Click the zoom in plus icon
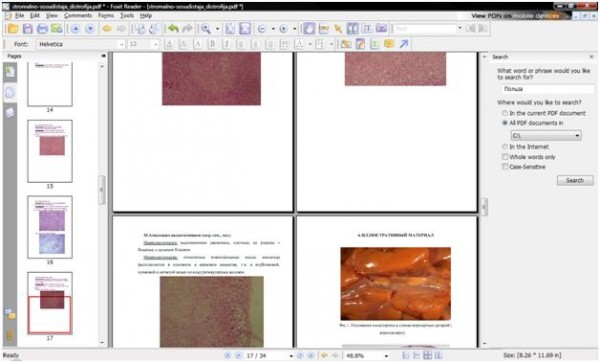This screenshot has width=600, height=363. click(284, 29)
